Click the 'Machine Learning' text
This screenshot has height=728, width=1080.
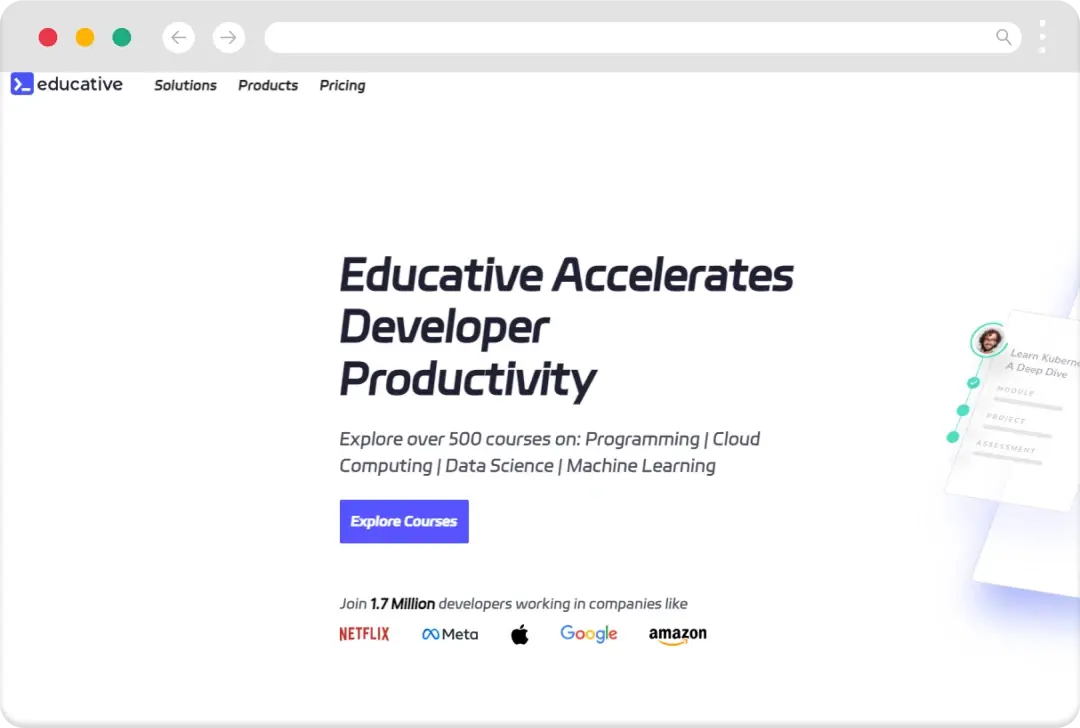coord(641,466)
